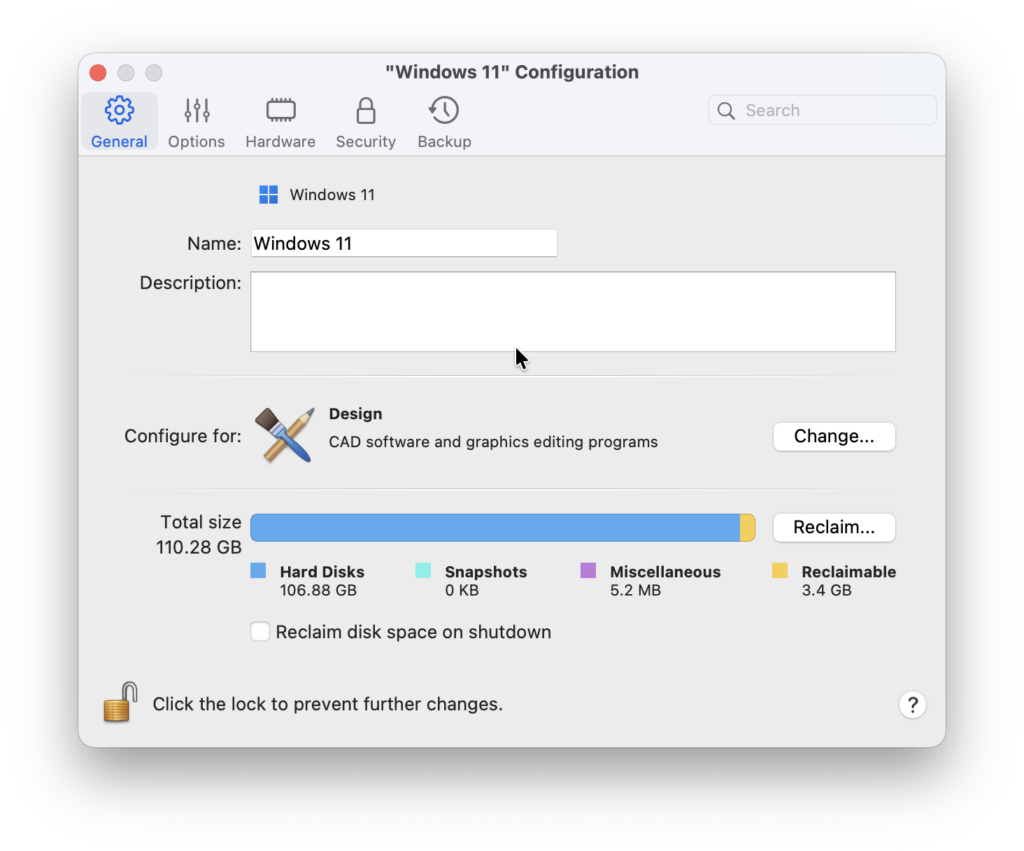Viewport: 1024px width, 851px height.
Task: Click the magnifying glass in Search
Action: pos(728,111)
